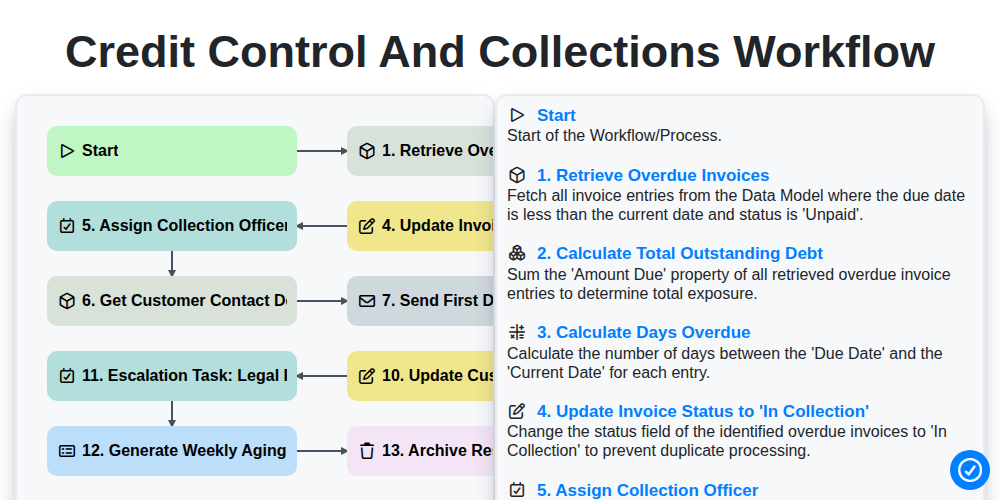Open the 1. Retrieve Overdue Invoices link

[x=653, y=175]
